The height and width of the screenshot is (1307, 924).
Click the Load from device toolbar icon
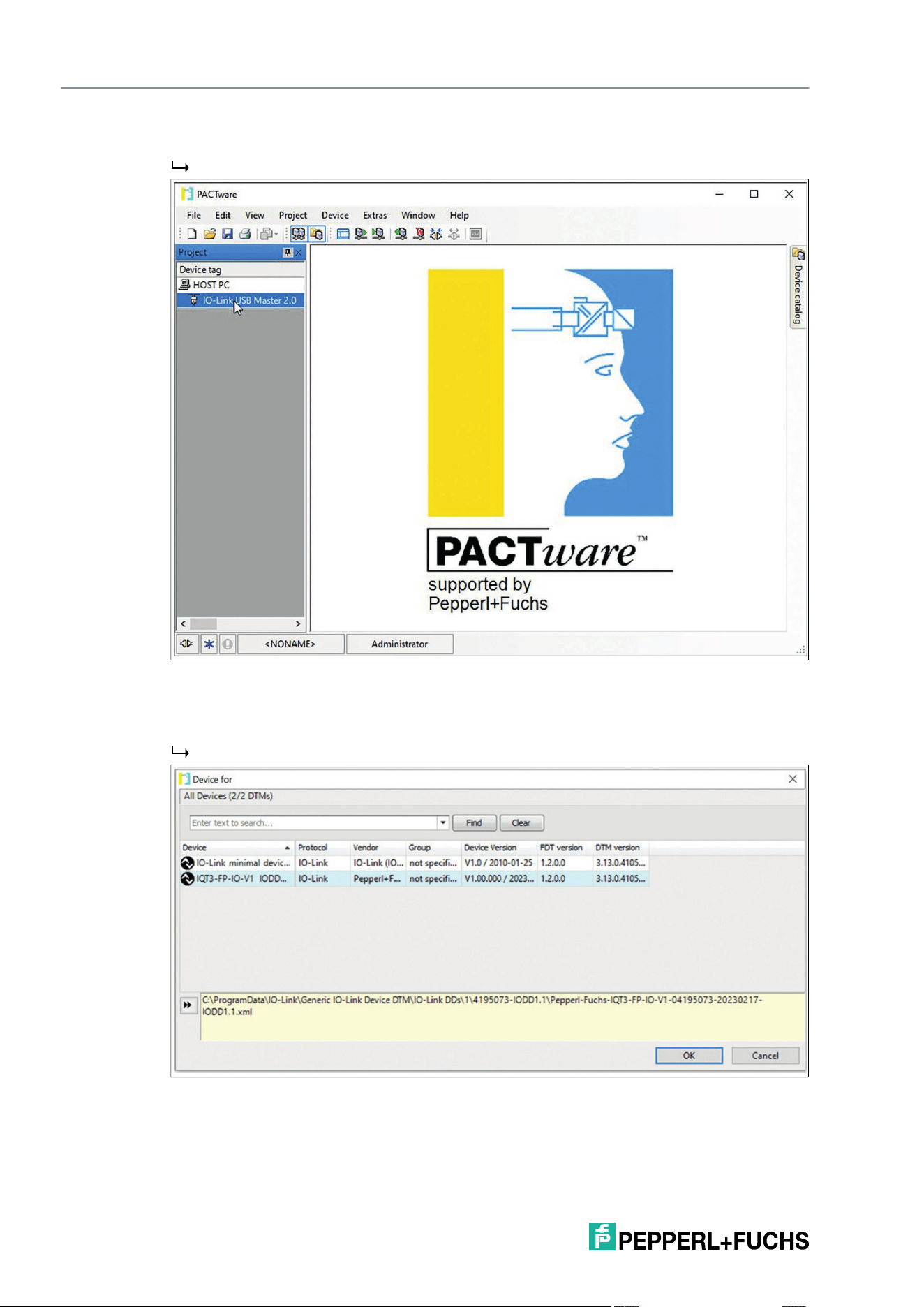(x=361, y=234)
